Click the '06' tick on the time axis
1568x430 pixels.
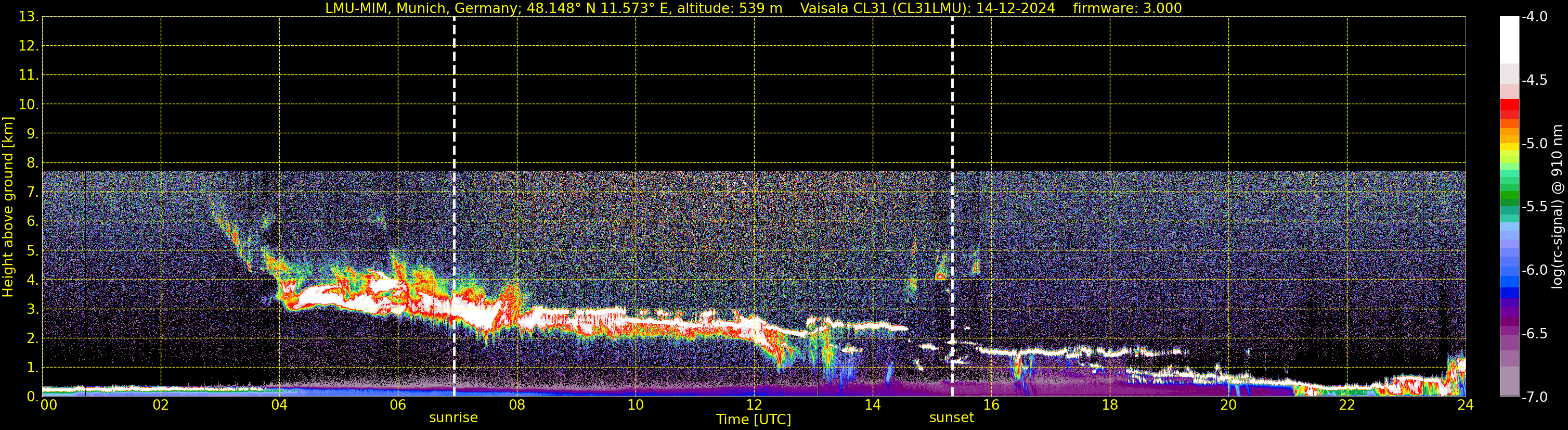398,405
